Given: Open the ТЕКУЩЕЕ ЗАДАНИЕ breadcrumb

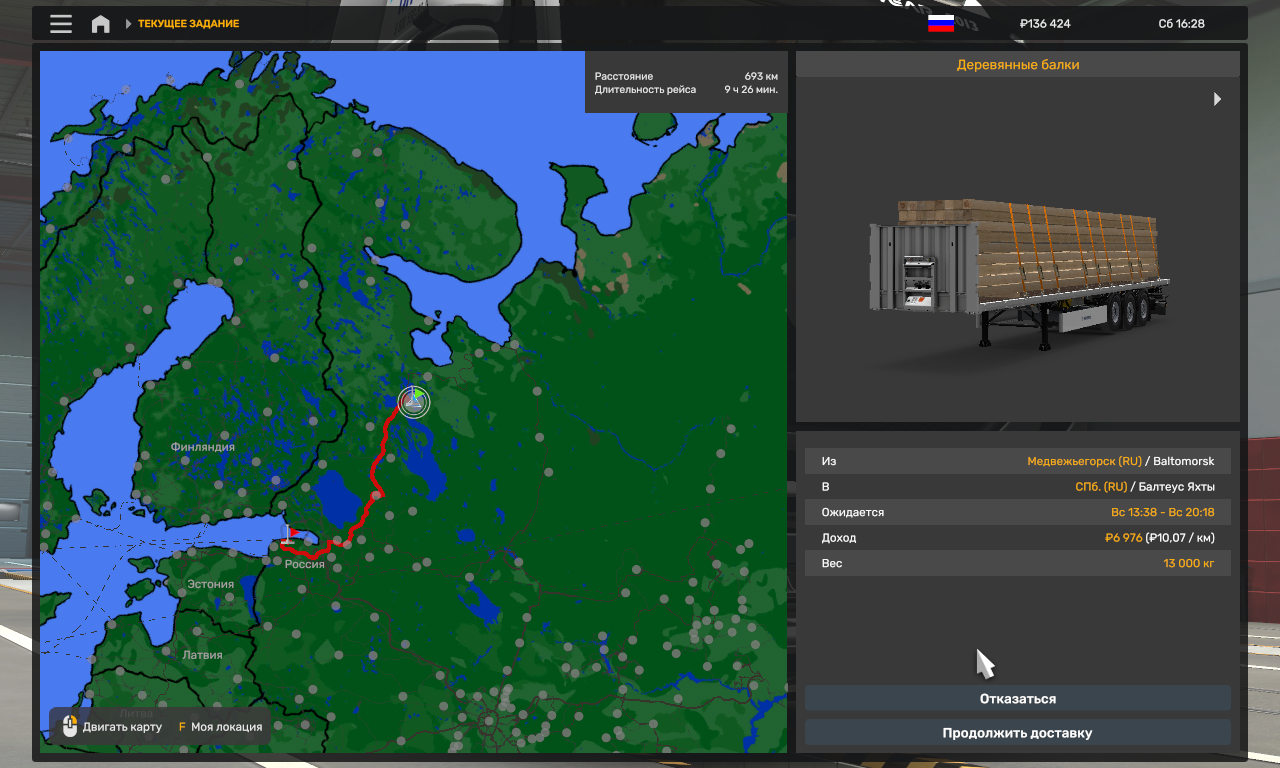Looking at the screenshot, I should [188, 24].
